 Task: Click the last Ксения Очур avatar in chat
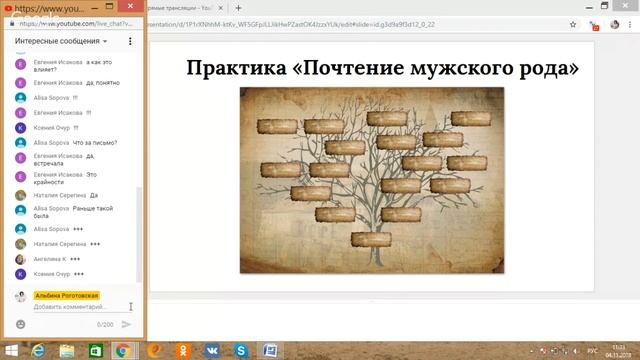(x=20, y=274)
